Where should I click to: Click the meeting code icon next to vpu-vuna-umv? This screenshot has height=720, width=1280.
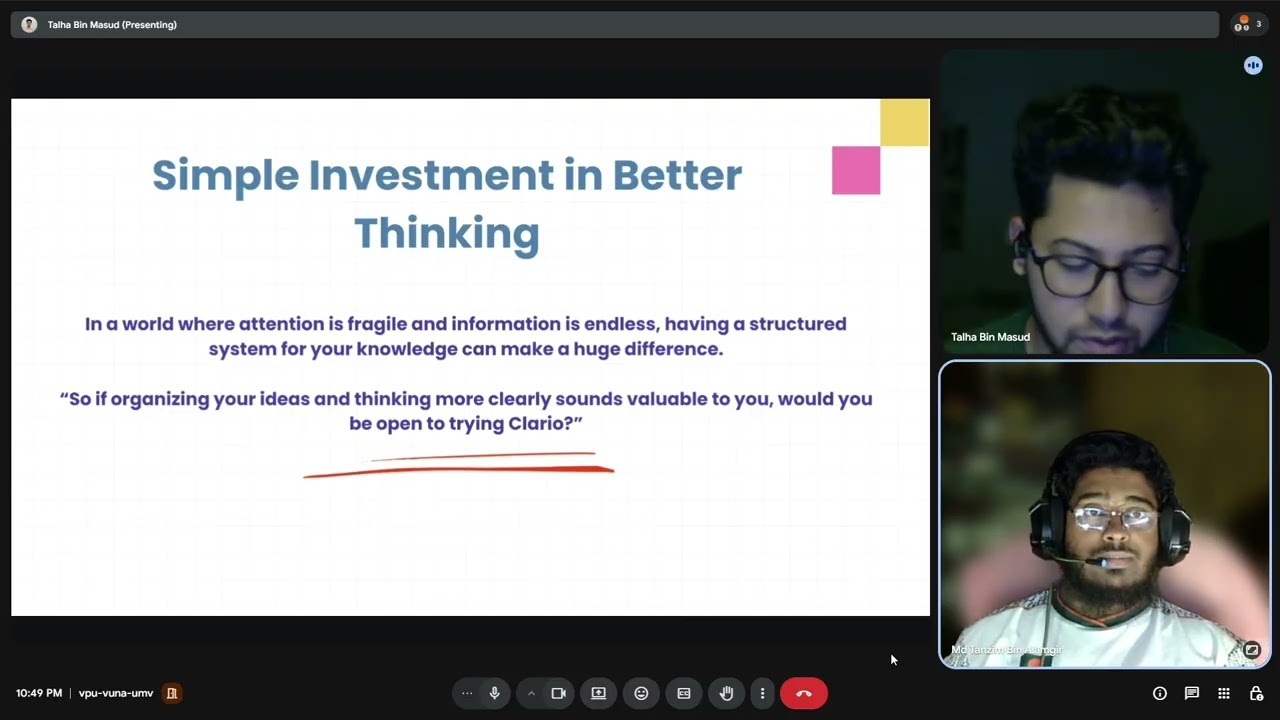(172, 693)
